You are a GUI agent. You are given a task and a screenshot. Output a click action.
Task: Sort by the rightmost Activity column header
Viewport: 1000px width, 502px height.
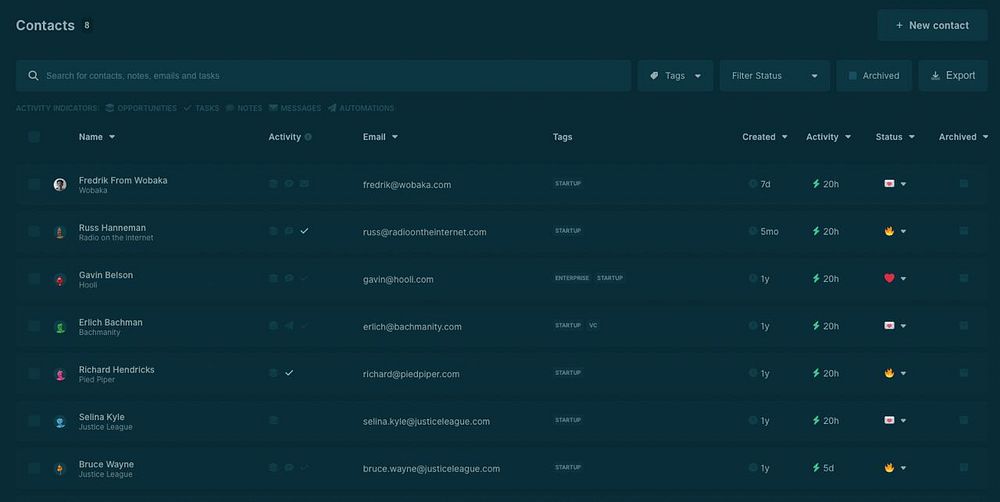pyautogui.click(x=828, y=137)
